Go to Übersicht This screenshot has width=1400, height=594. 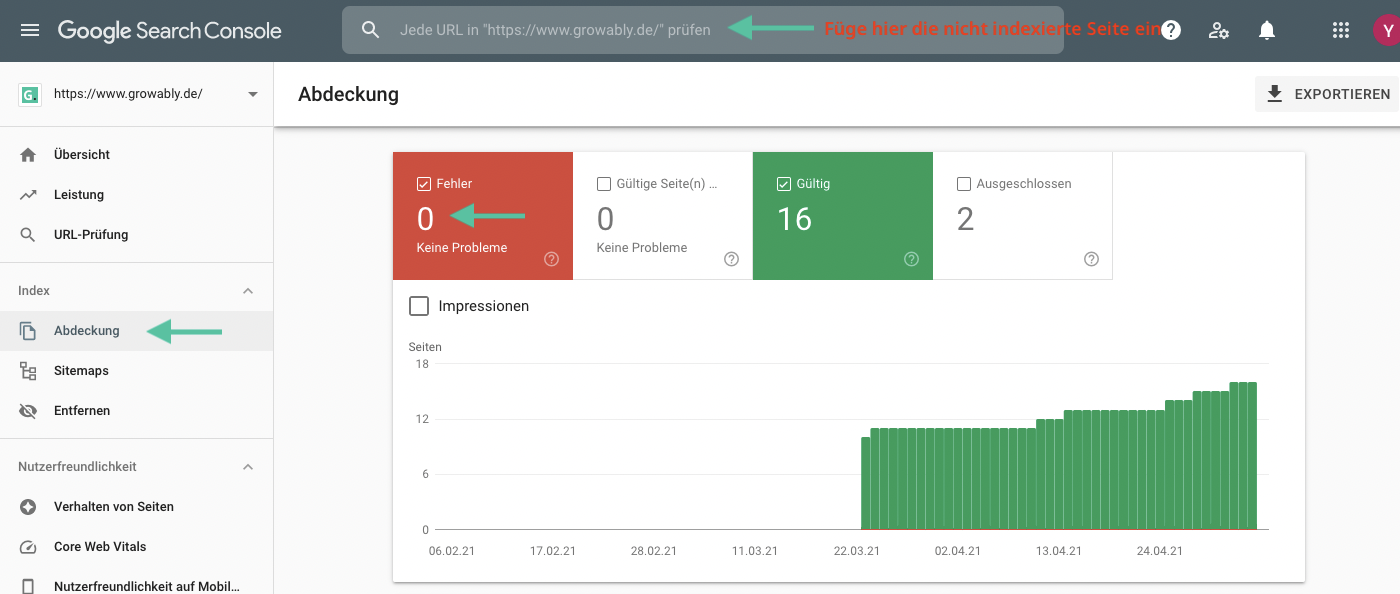pyautogui.click(x=136, y=155)
